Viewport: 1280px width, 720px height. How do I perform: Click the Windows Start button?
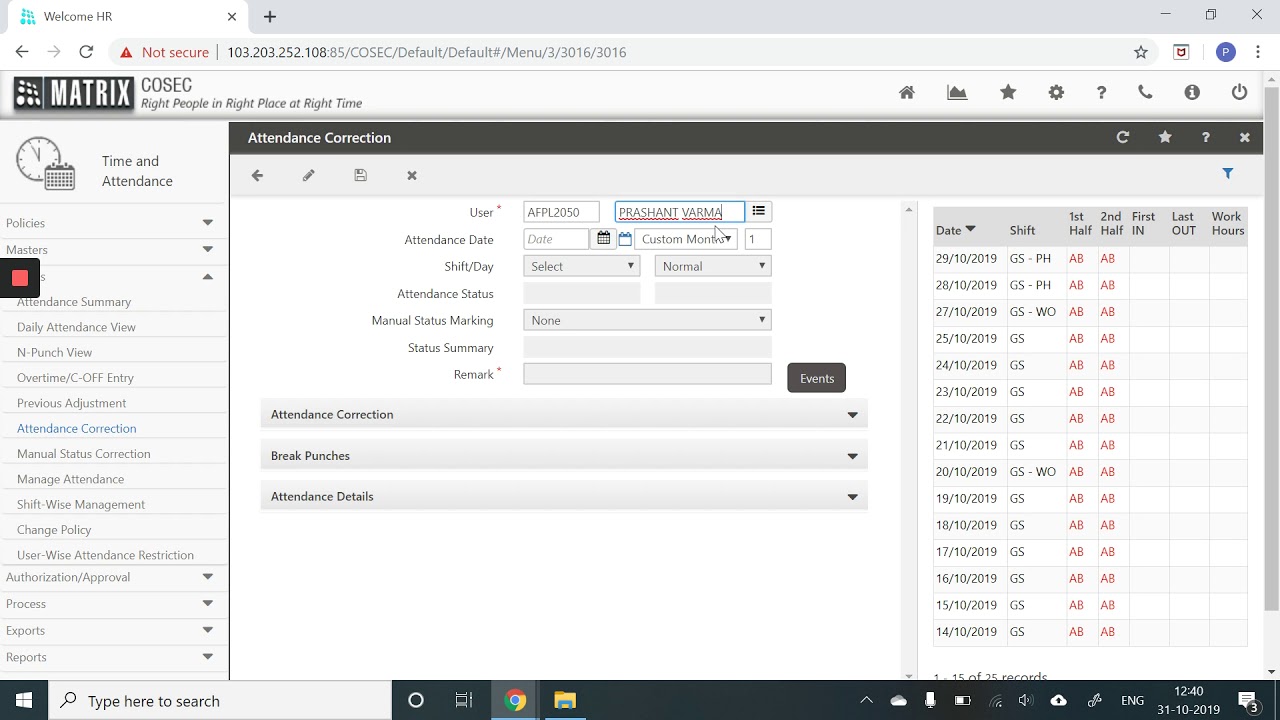tap(24, 700)
